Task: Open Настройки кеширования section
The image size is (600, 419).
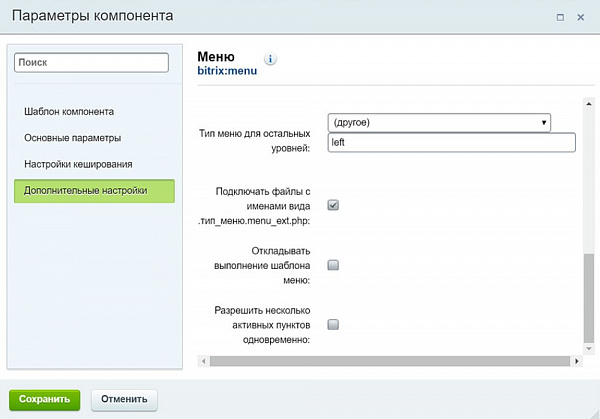Action: pos(78,164)
